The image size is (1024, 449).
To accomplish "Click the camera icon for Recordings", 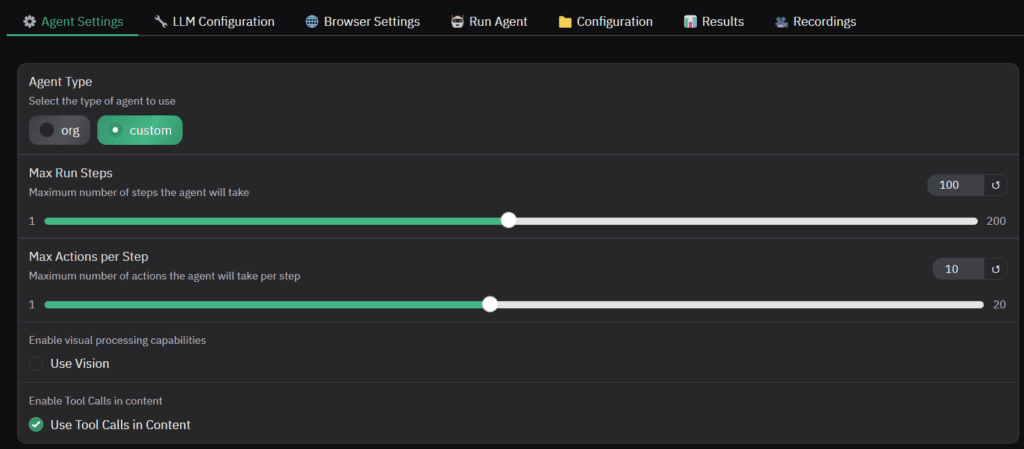I will pos(781,22).
